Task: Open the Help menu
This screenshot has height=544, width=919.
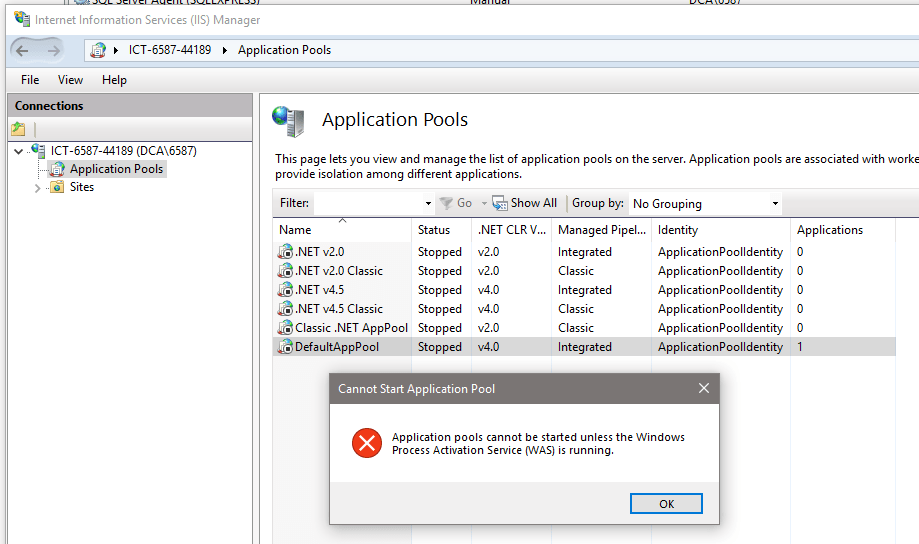Action: (114, 80)
